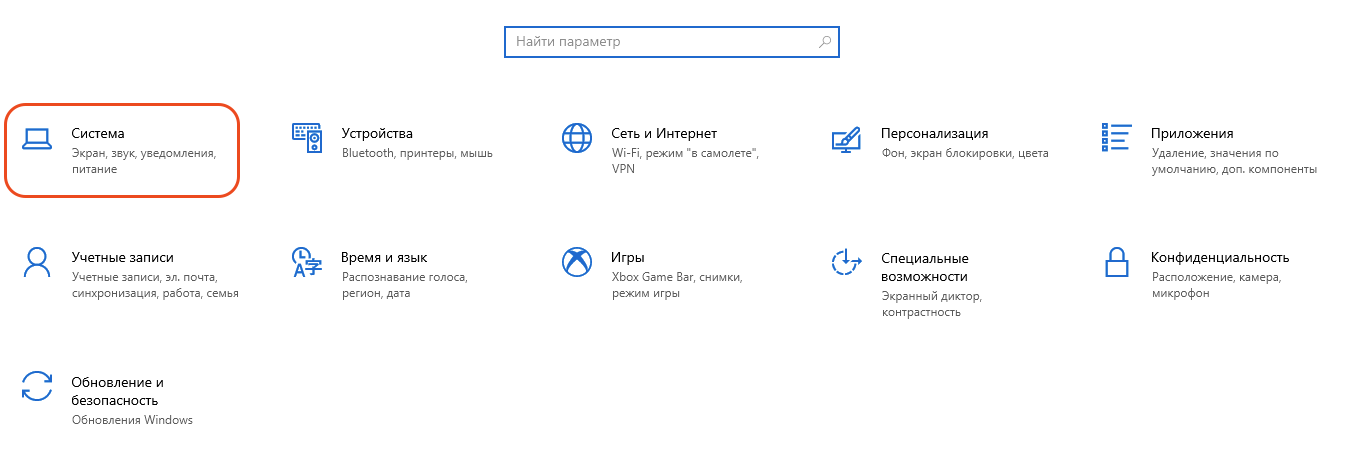Go to the Конфиденциальность title text
Image resolution: width=1346 pixels, height=471 pixels.
1220,257
